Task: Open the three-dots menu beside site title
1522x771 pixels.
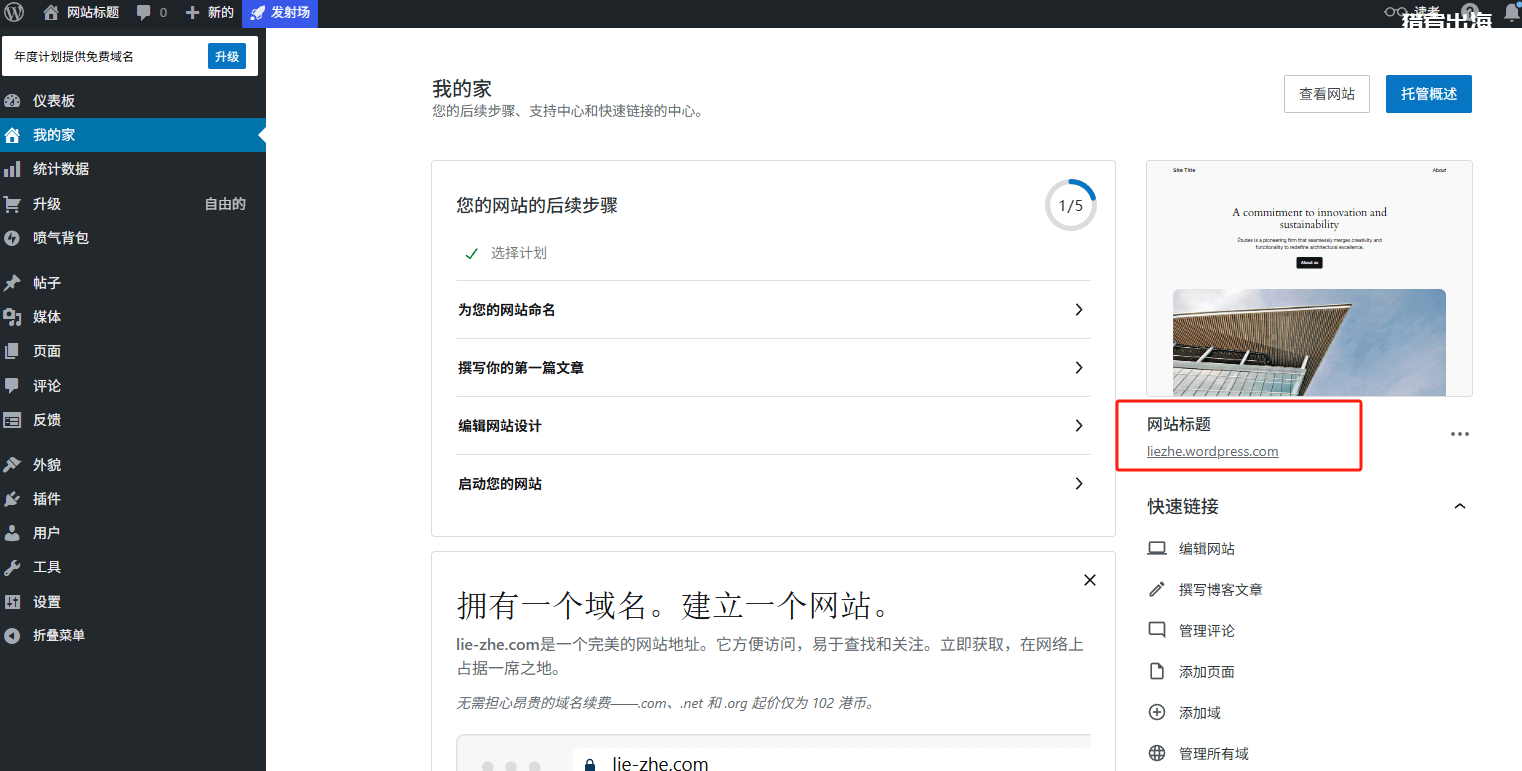Action: pyautogui.click(x=1460, y=434)
